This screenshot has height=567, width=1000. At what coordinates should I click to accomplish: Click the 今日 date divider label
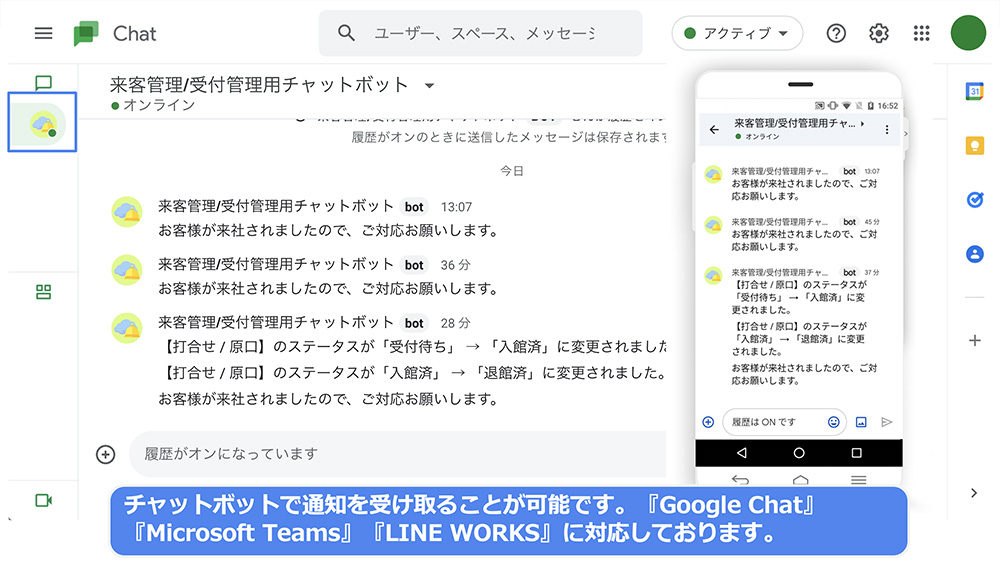pyautogui.click(x=511, y=171)
